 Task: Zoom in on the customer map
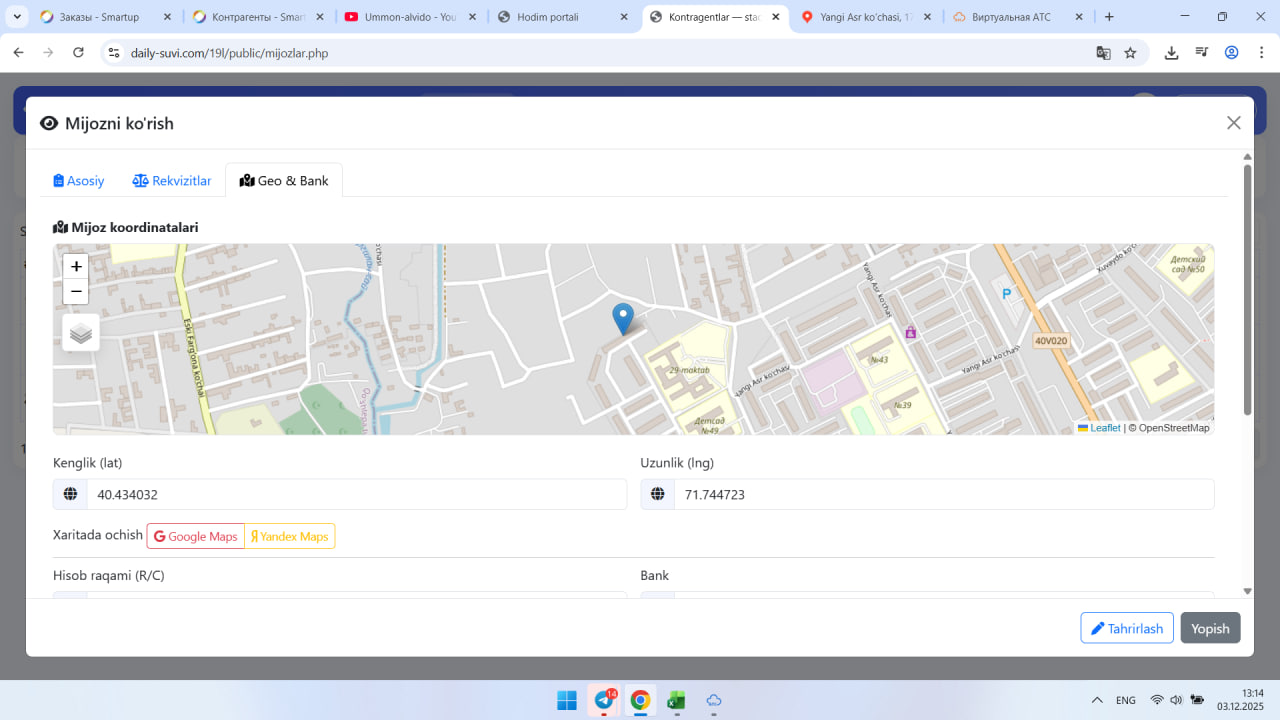click(76, 267)
